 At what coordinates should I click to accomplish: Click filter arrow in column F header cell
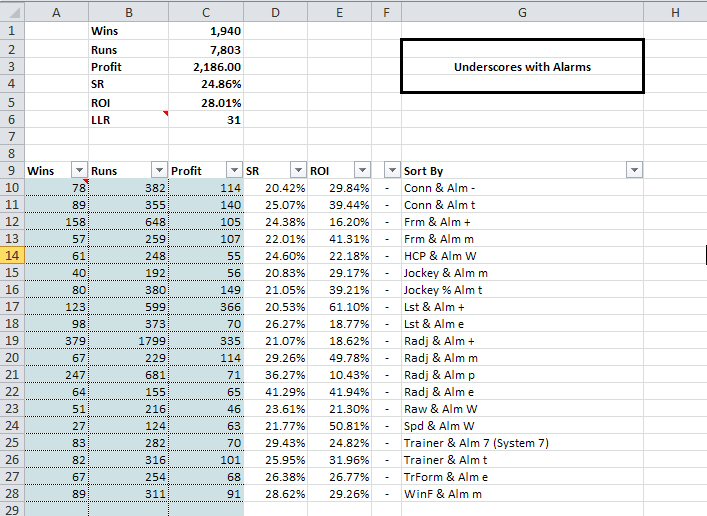click(390, 171)
